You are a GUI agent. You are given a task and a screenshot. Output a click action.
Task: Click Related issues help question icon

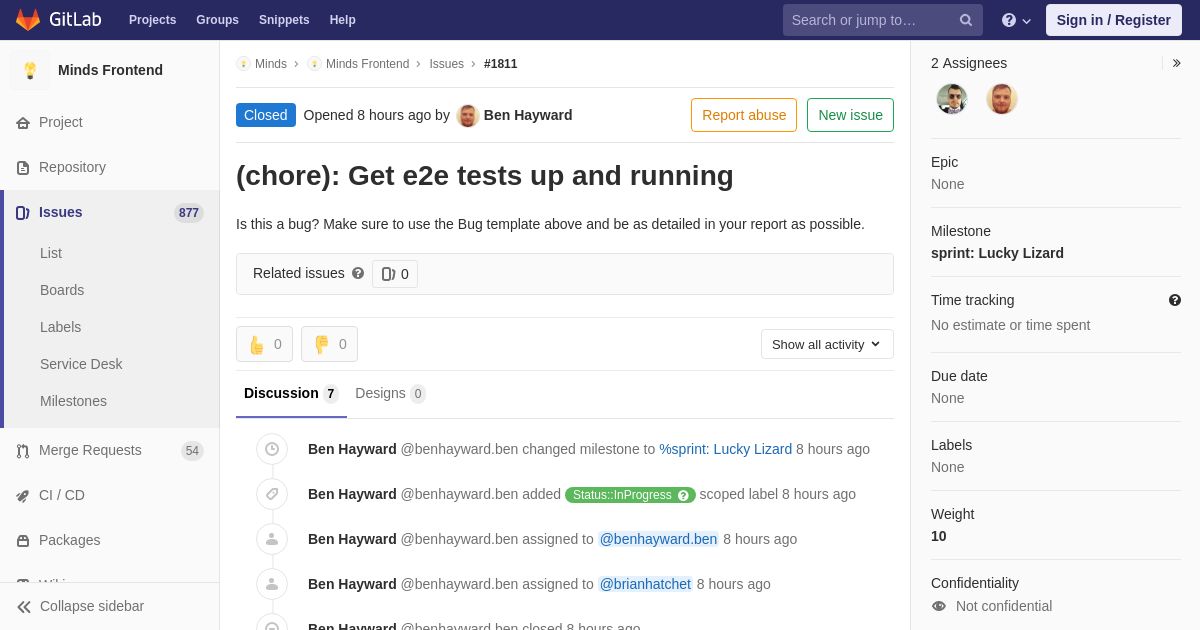pyautogui.click(x=358, y=273)
